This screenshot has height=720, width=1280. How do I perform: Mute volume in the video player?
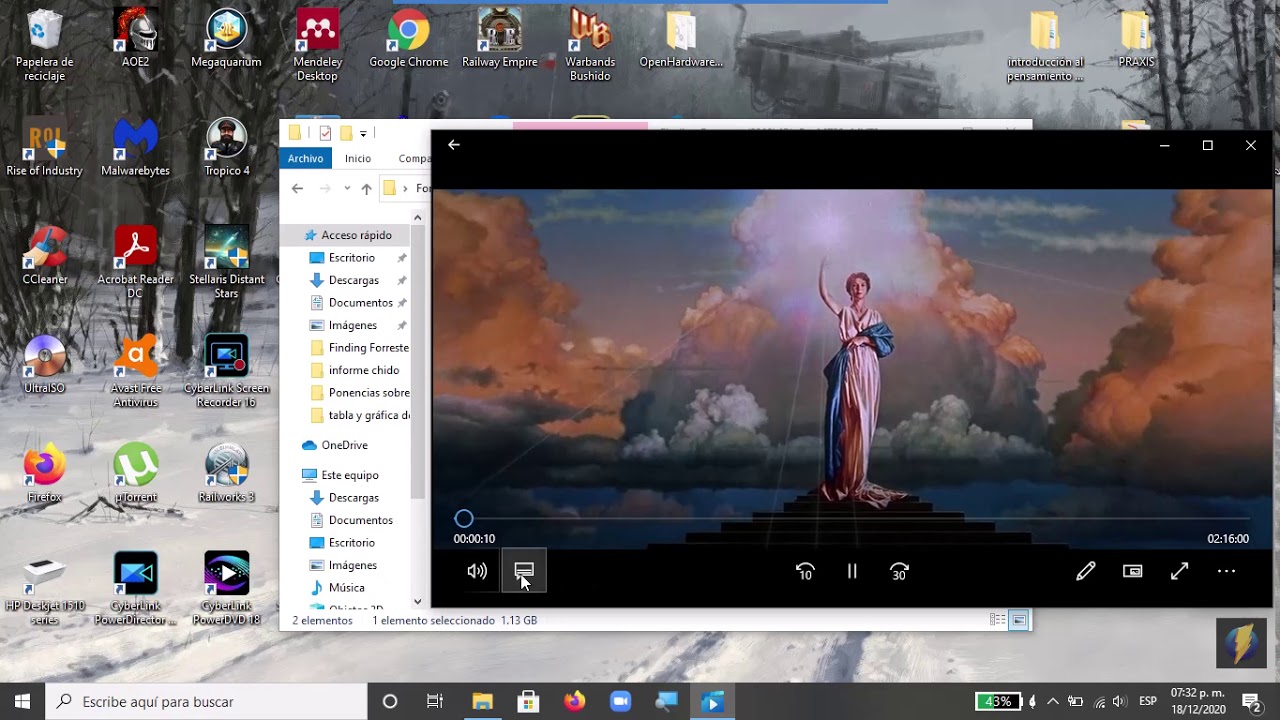[x=477, y=571]
